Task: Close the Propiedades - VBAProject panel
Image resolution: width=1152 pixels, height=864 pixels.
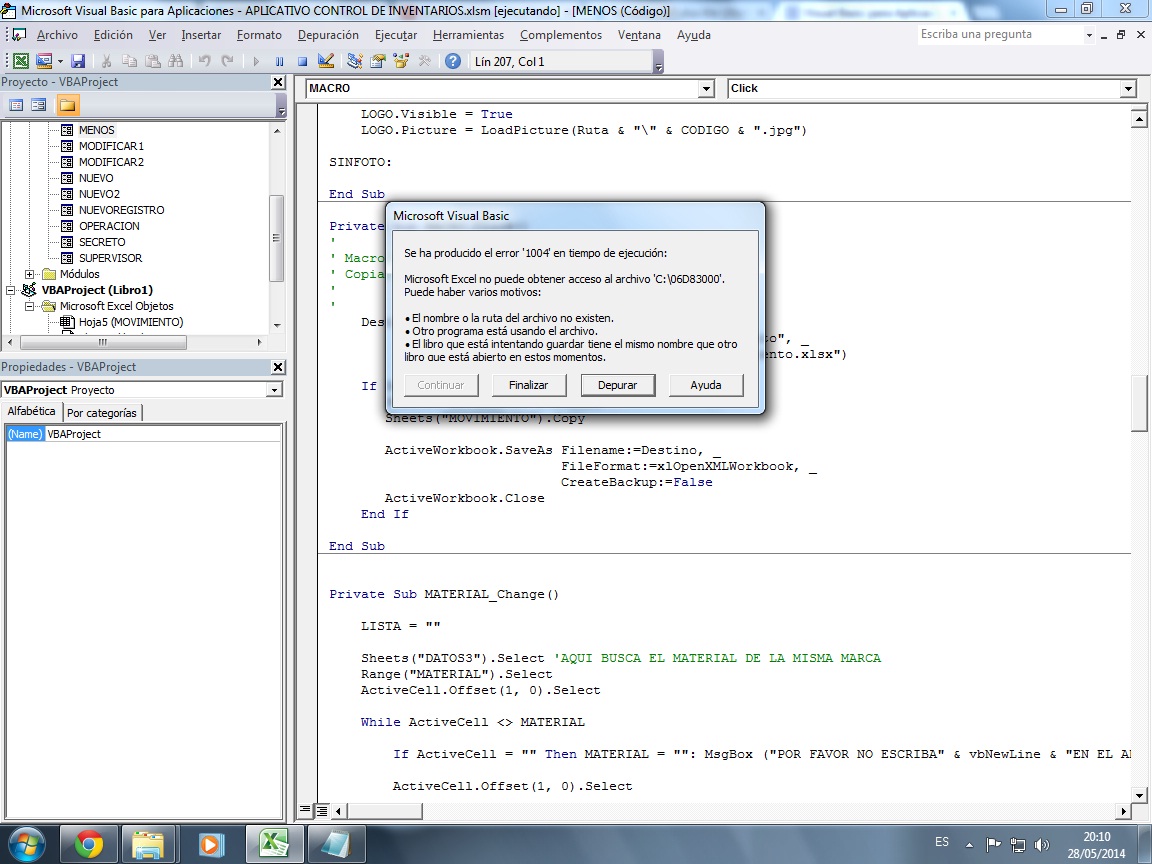Action: pyautogui.click(x=278, y=367)
